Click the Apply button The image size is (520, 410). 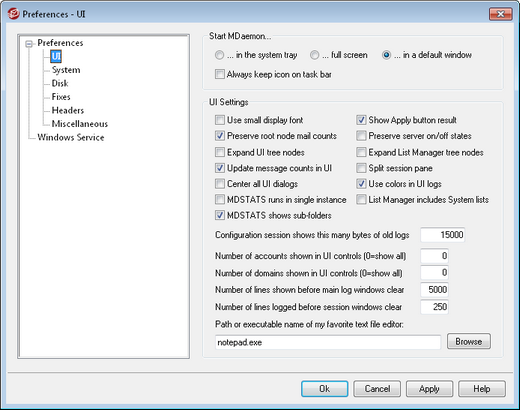pos(429,389)
